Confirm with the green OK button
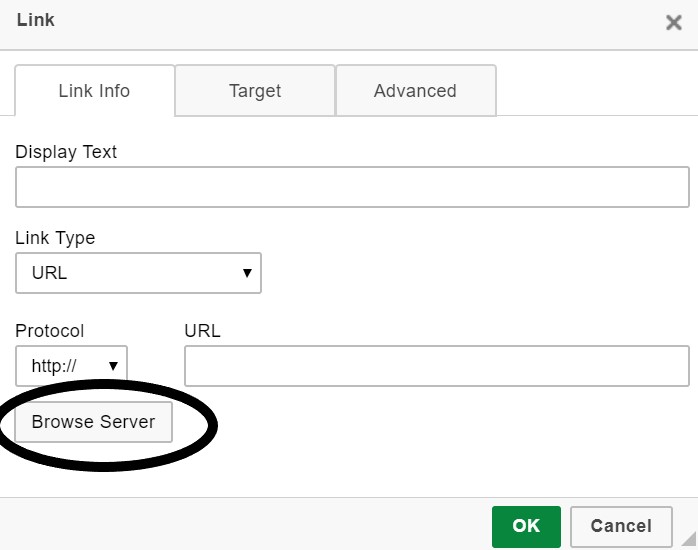698x550 pixels. coord(526,526)
